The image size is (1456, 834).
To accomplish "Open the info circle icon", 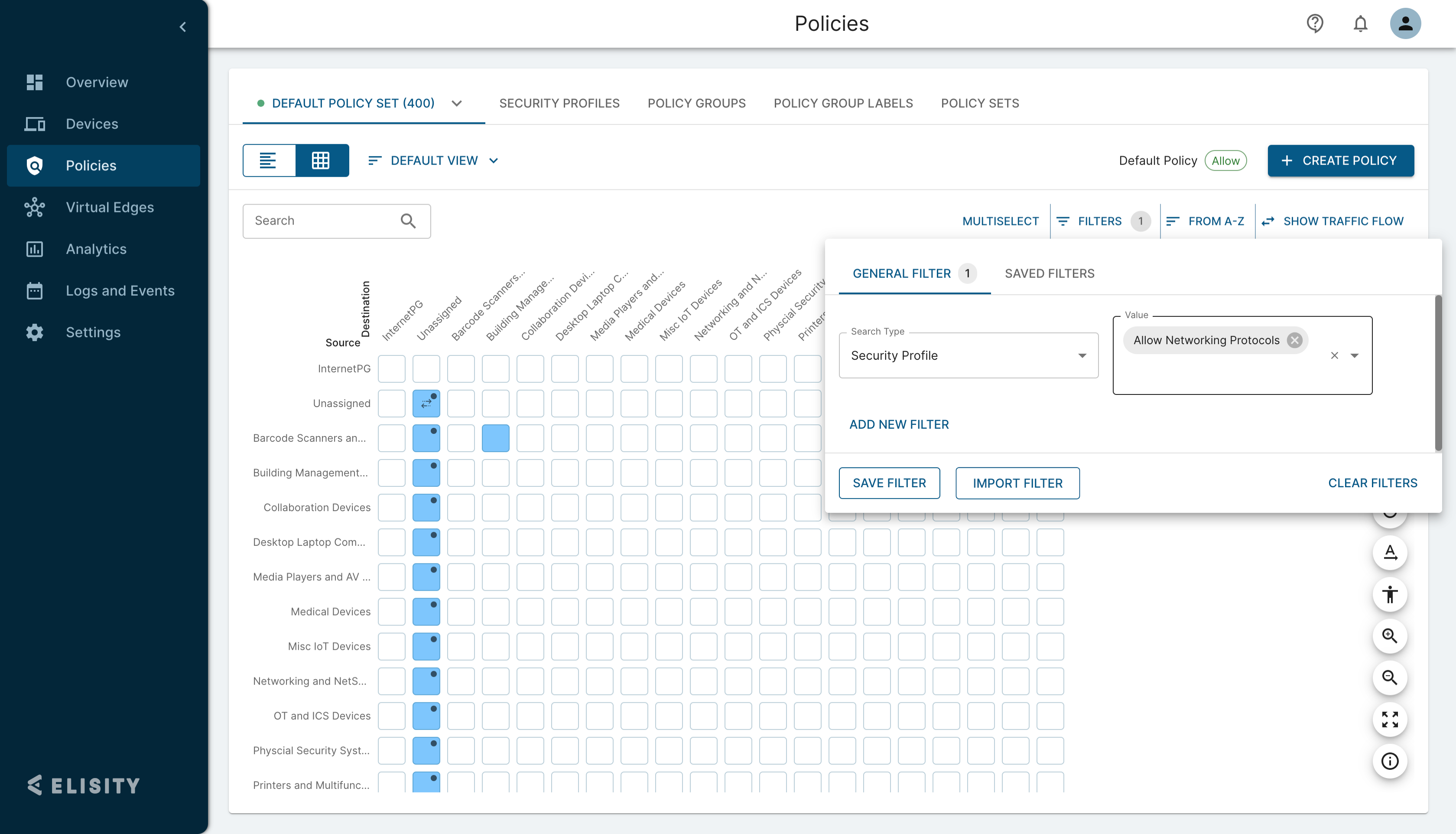I will (x=1390, y=761).
